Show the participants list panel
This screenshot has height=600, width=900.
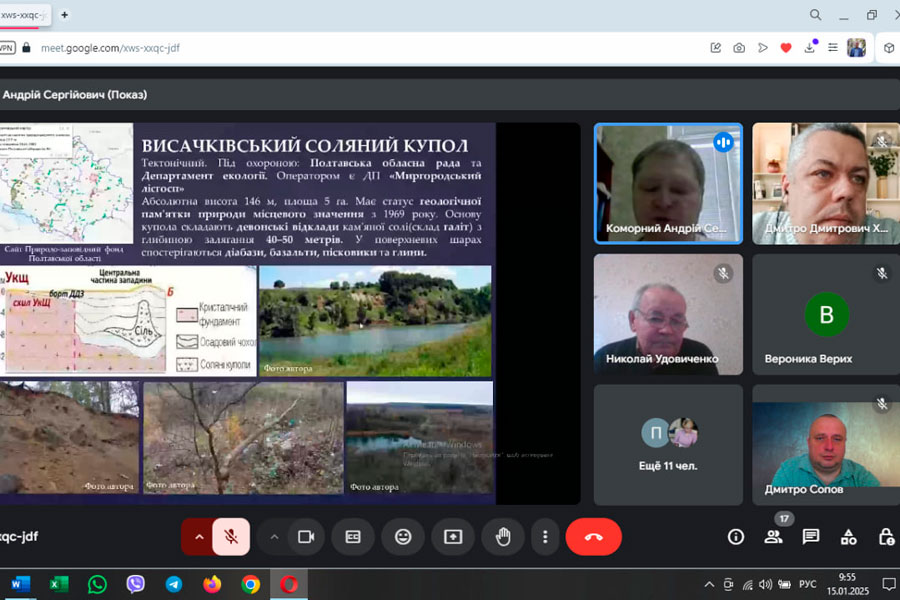pyautogui.click(x=773, y=537)
